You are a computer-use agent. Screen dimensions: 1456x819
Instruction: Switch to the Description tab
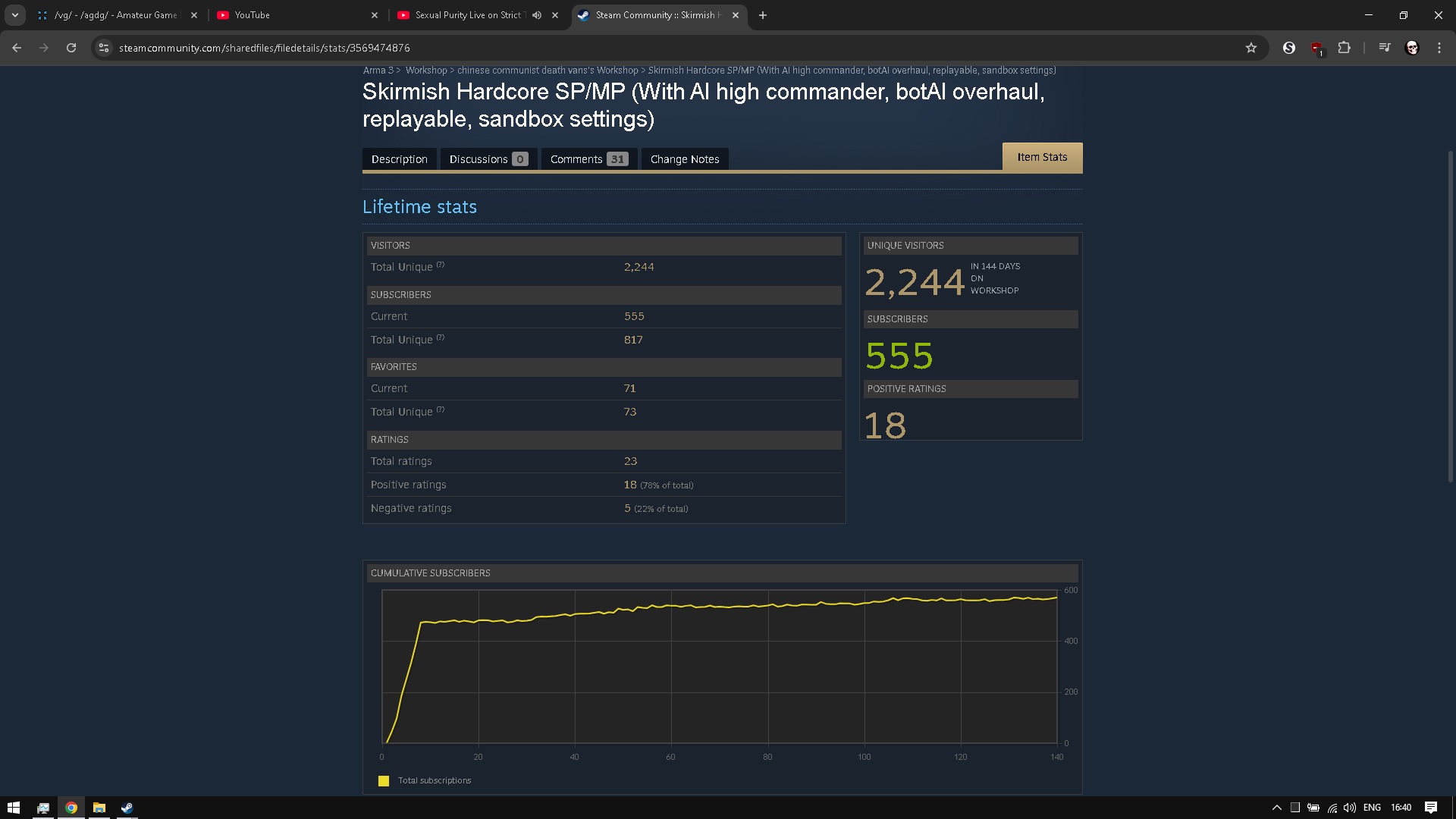coord(399,159)
